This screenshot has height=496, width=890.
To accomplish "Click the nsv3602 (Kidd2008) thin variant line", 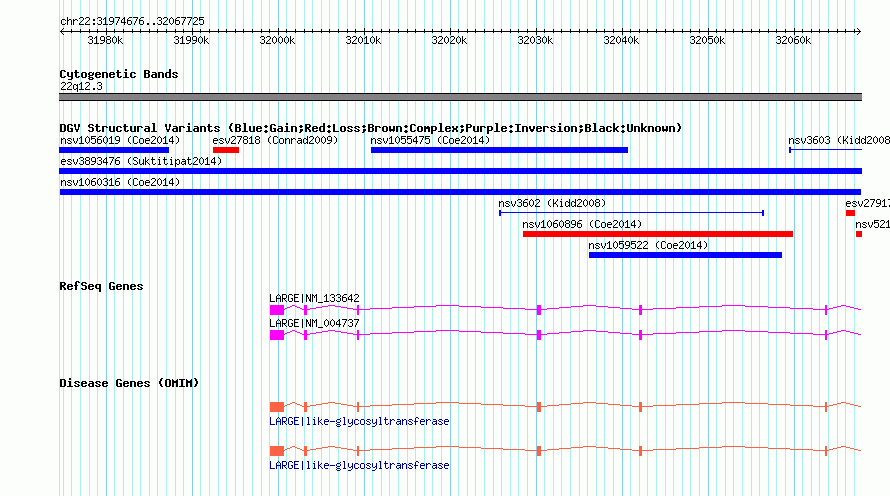I will pos(632,213).
